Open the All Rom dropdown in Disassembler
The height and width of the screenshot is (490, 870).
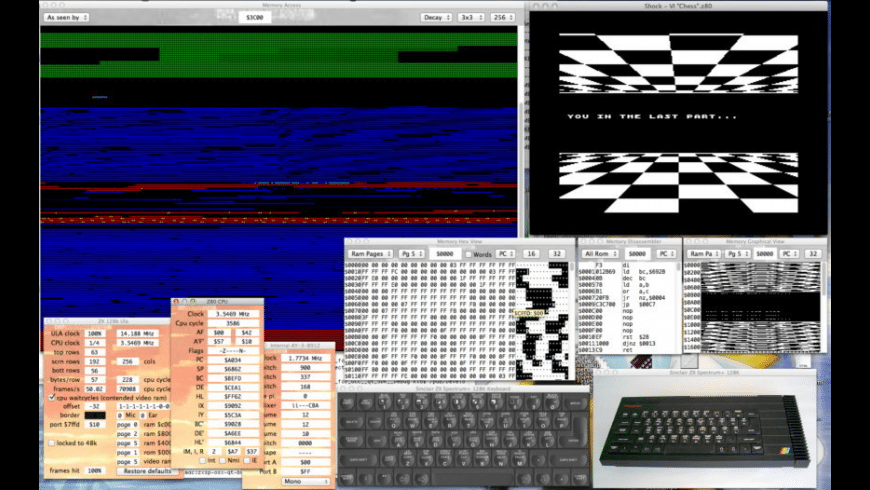[x=601, y=254]
